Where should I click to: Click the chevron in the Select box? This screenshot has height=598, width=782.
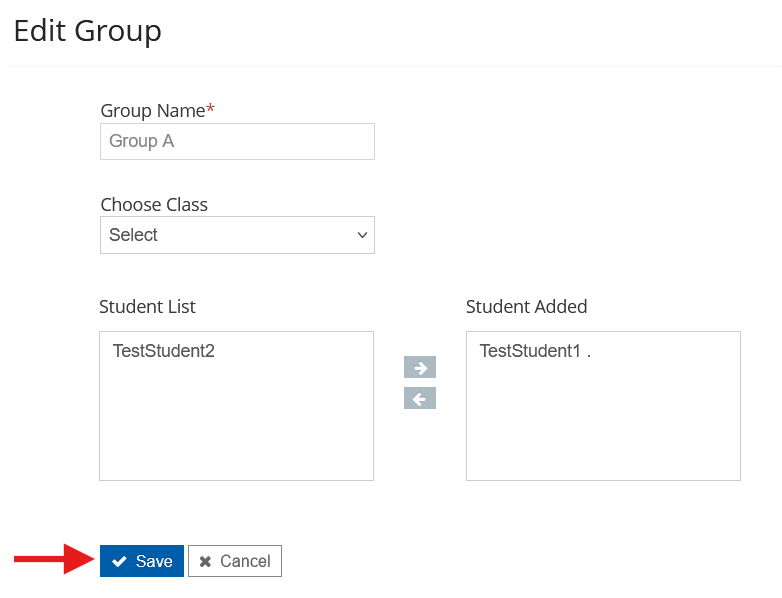point(362,235)
